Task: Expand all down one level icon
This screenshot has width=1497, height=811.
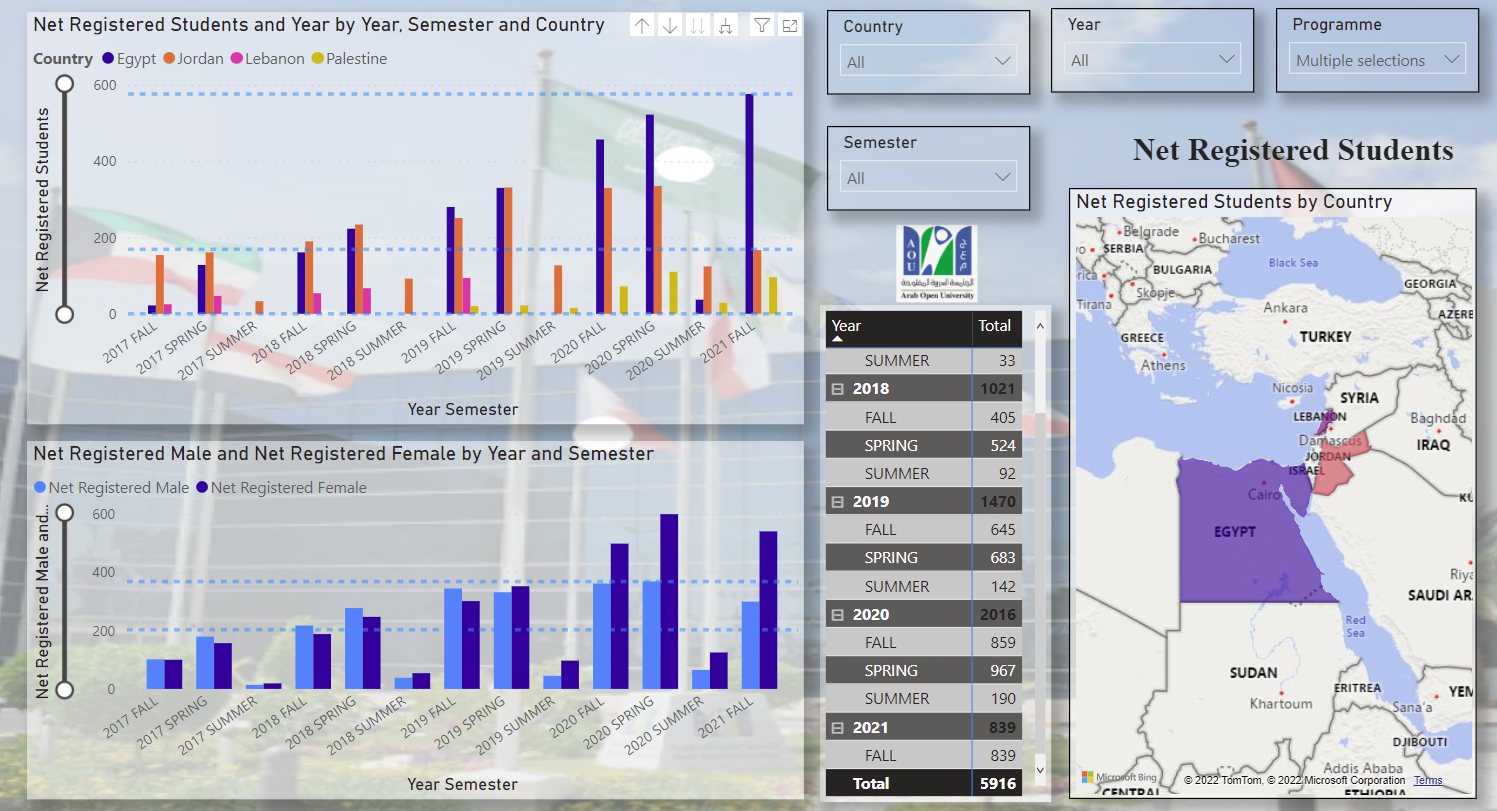Action: pyautogui.click(x=726, y=26)
